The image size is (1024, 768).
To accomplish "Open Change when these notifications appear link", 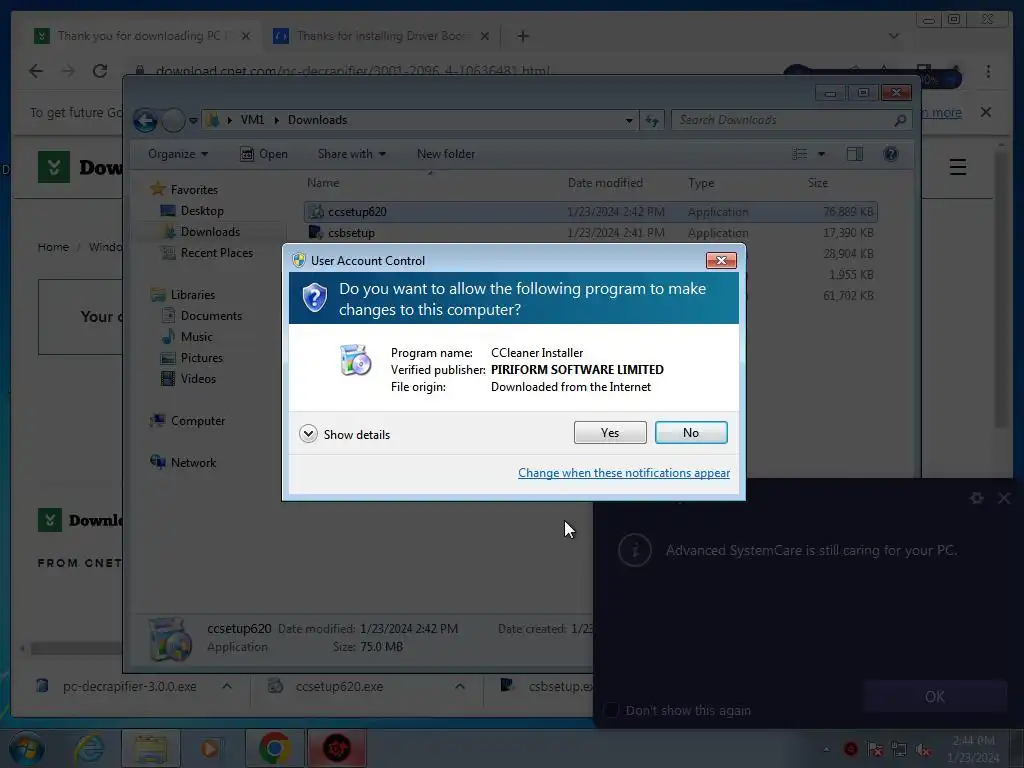I will tap(624, 473).
